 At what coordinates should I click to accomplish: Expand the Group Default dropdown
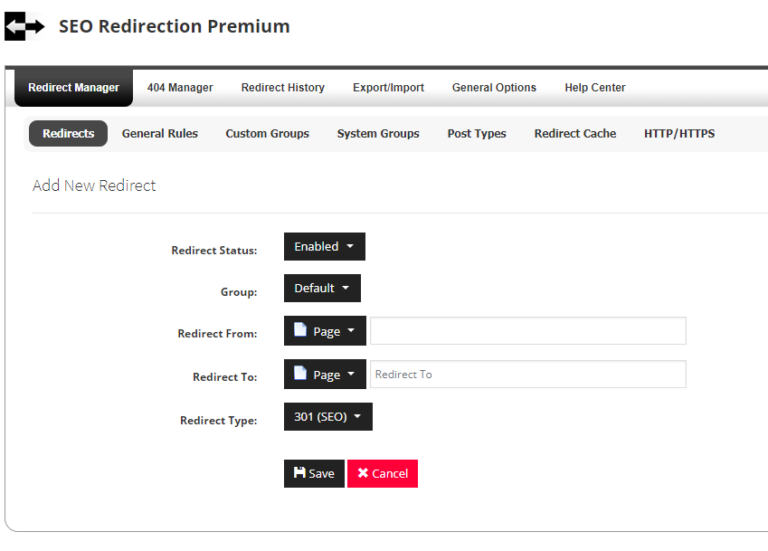pos(322,288)
